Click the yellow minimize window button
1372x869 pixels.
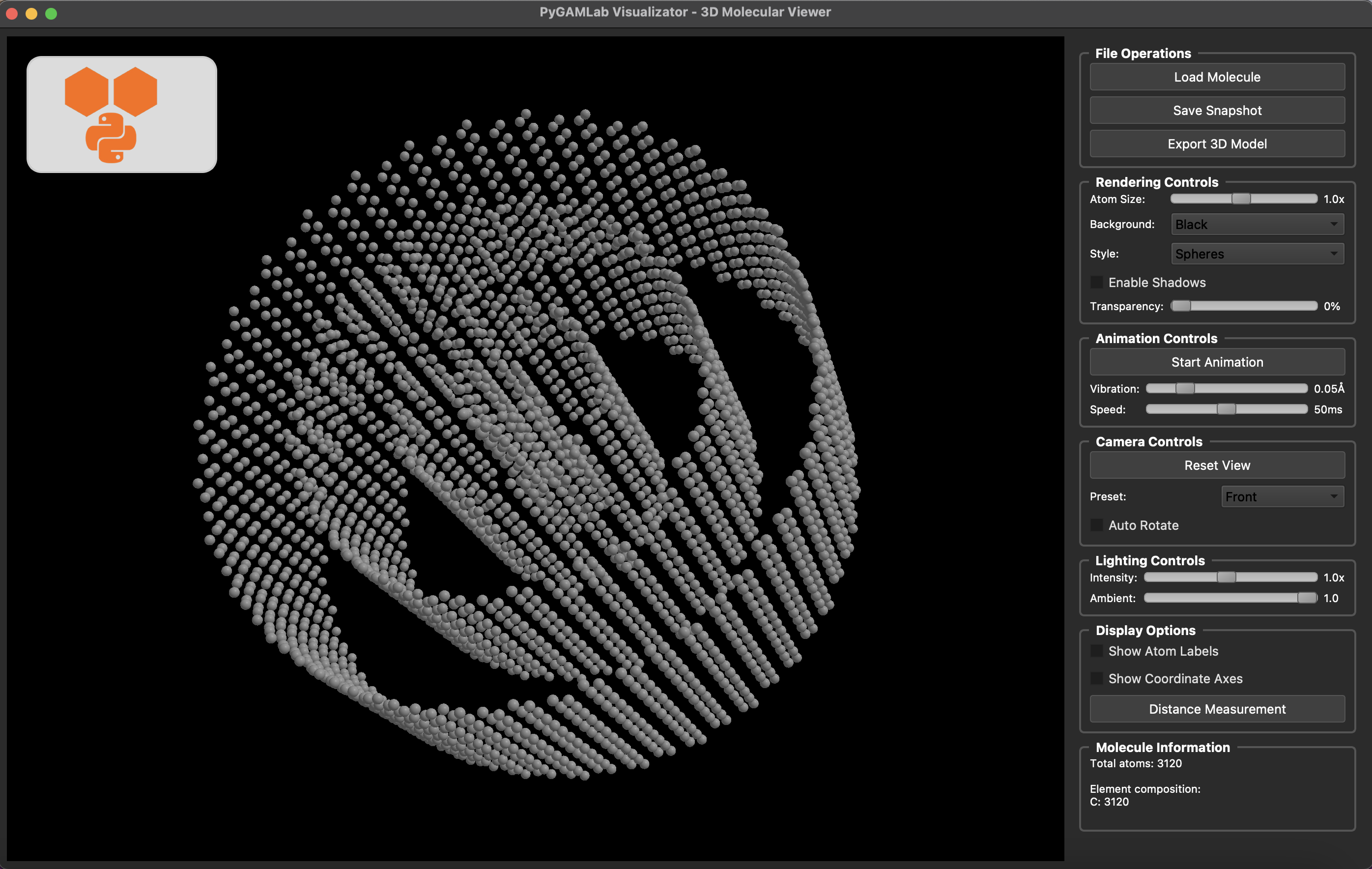click(x=31, y=13)
